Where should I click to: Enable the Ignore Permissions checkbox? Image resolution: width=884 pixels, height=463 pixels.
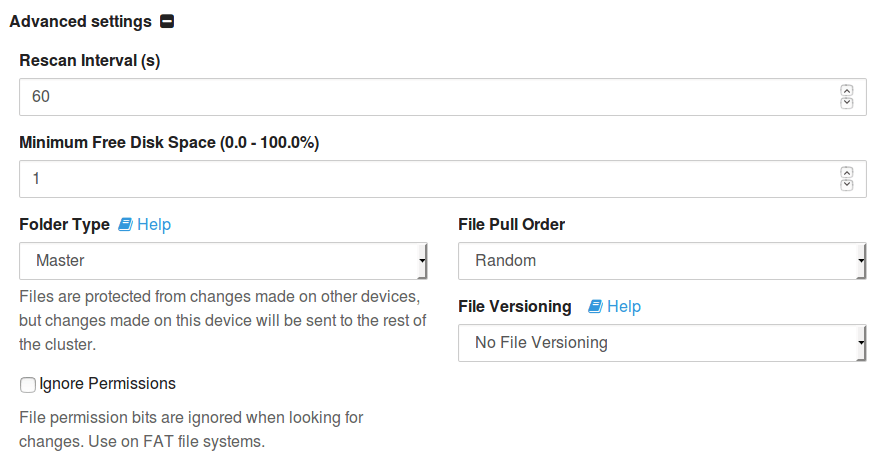click(x=28, y=384)
